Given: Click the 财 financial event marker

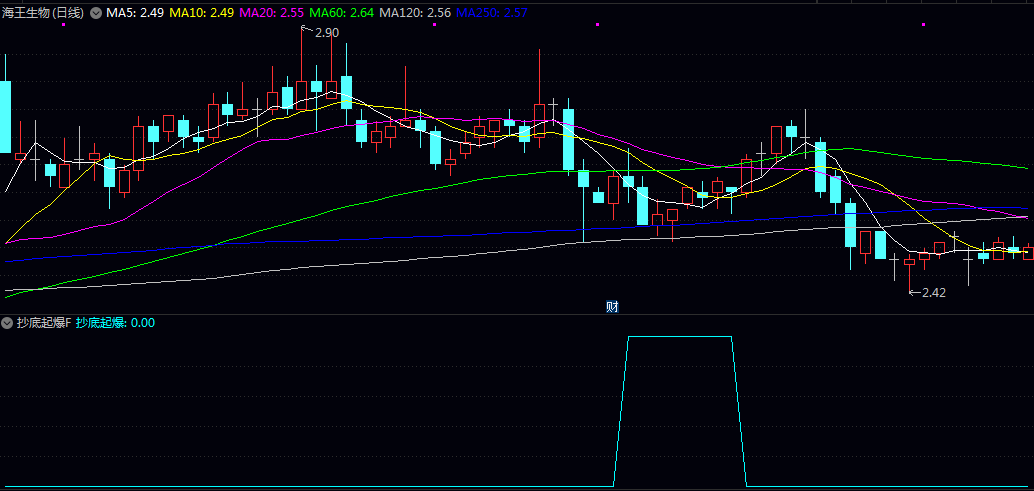Looking at the screenshot, I should point(612,306).
